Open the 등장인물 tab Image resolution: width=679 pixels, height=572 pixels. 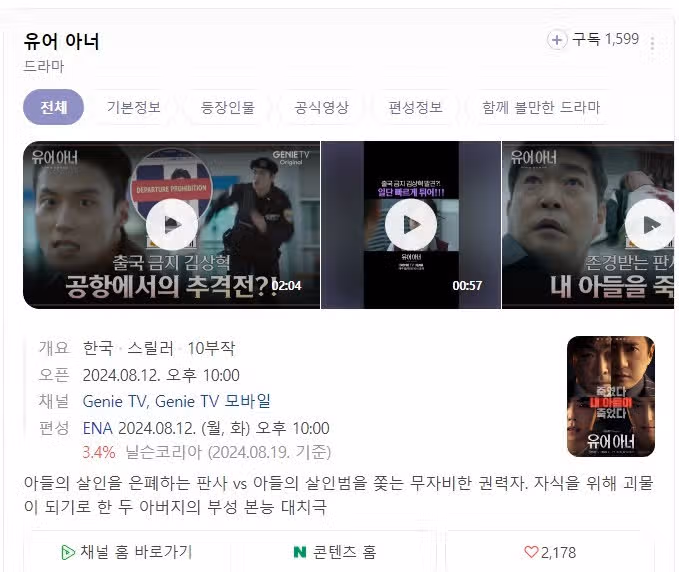[228, 107]
